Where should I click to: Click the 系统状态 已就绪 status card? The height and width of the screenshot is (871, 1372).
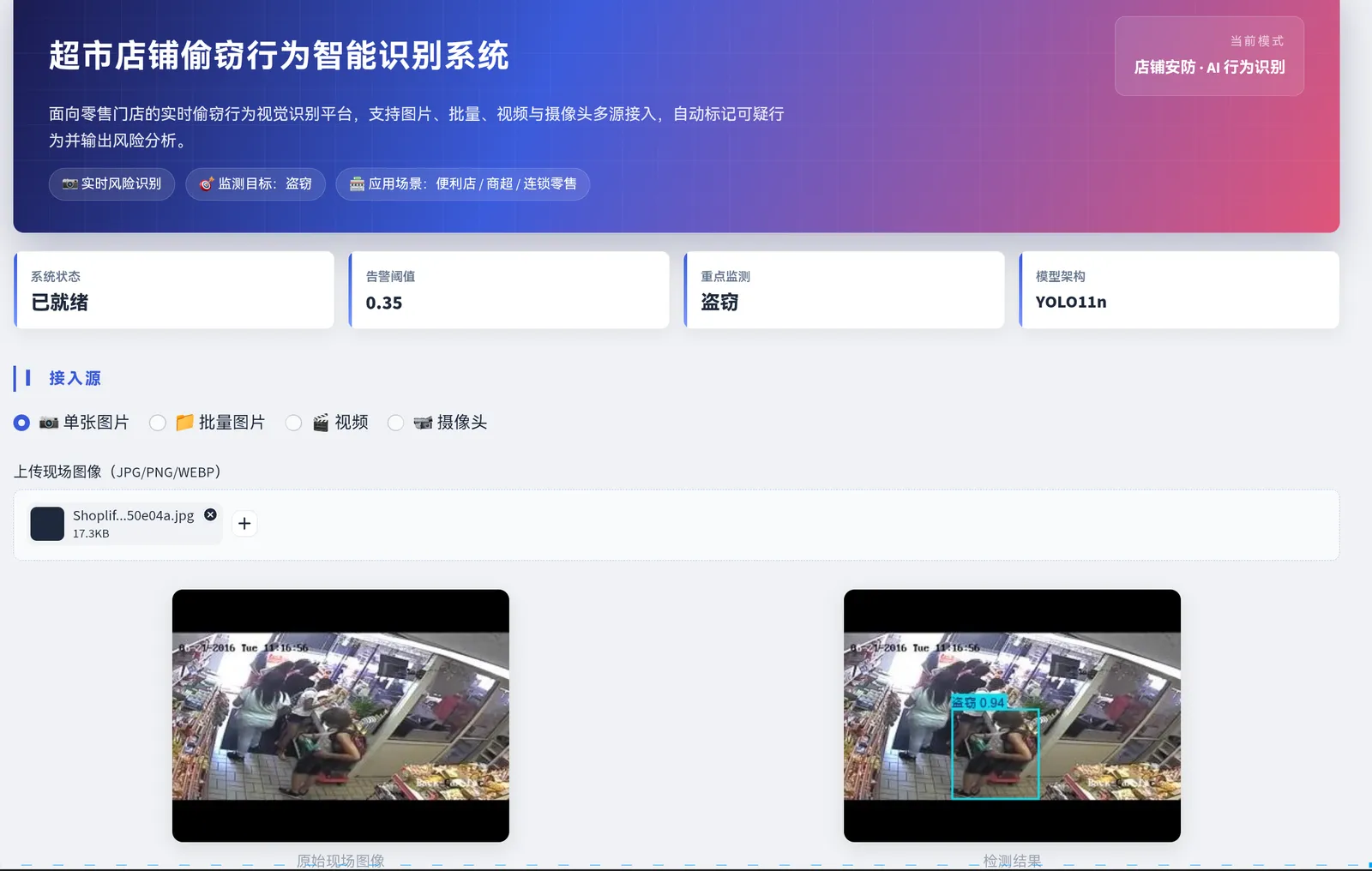(x=174, y=290)
